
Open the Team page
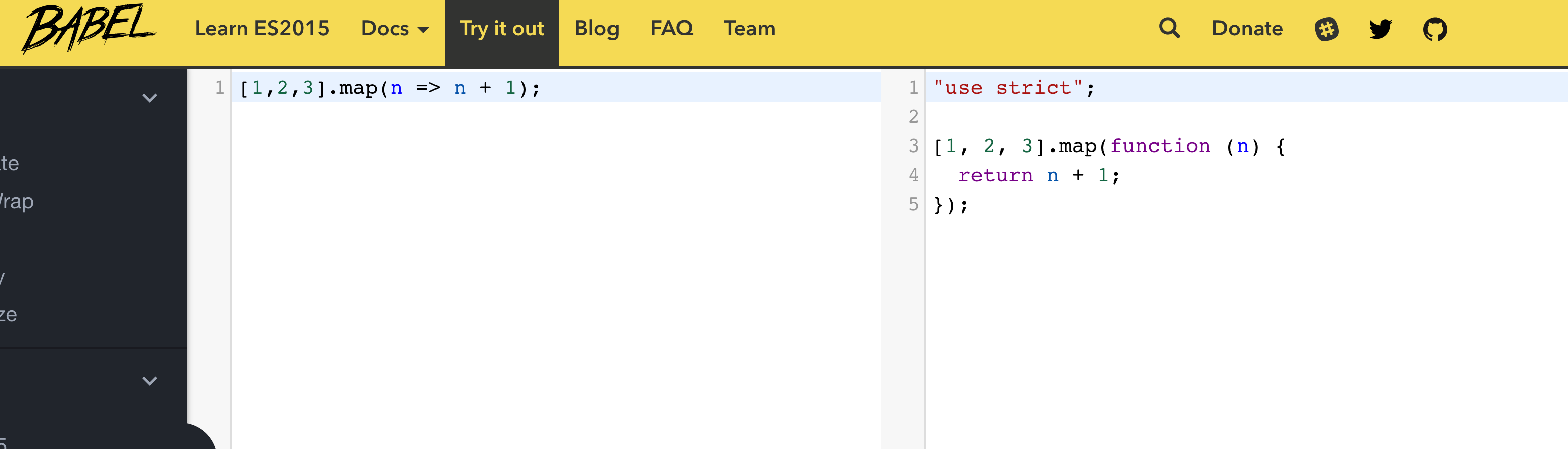point(749,29)
